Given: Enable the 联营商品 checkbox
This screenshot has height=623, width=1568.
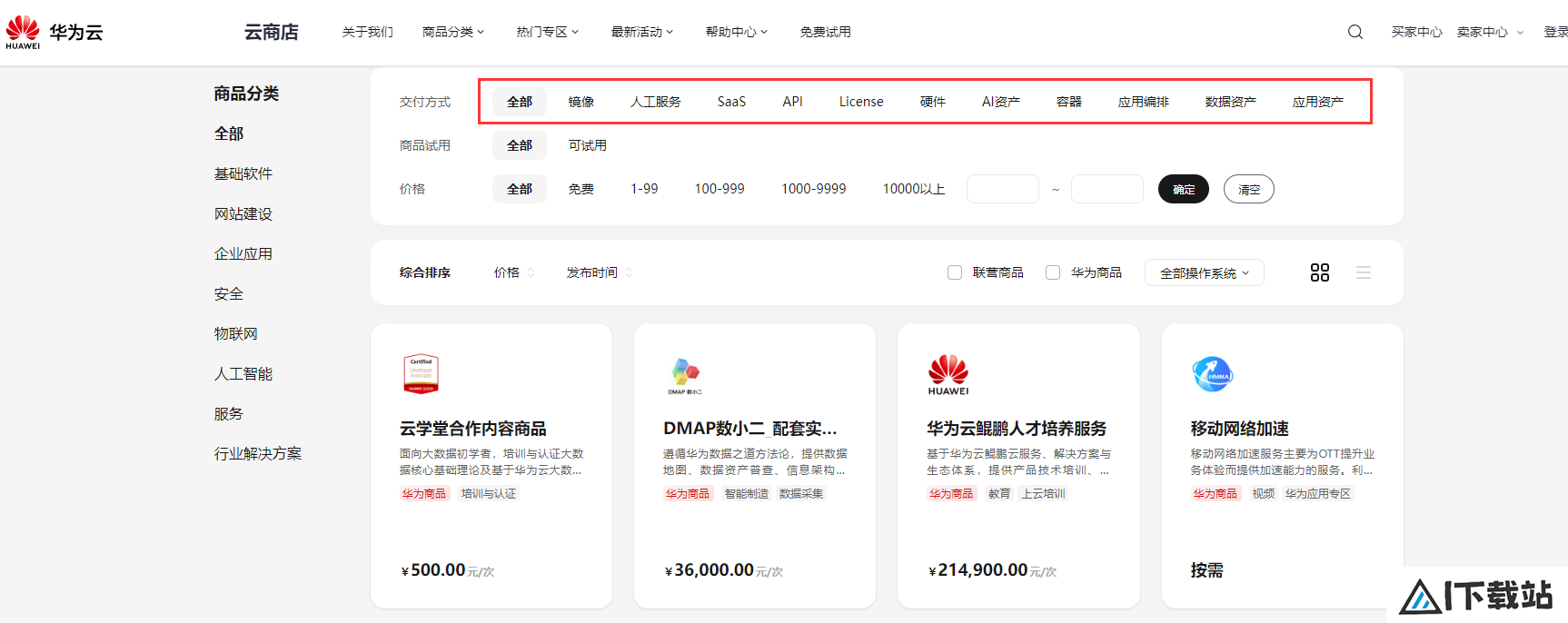Looking at the screenshot, I should point(955,272).
